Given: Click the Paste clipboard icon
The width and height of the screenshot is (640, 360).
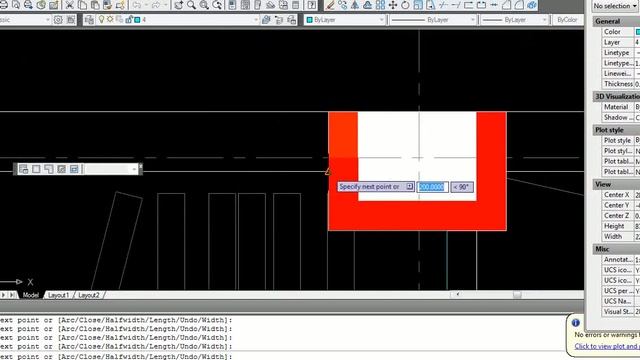Looking at the screenshot, I should (95, 5).
